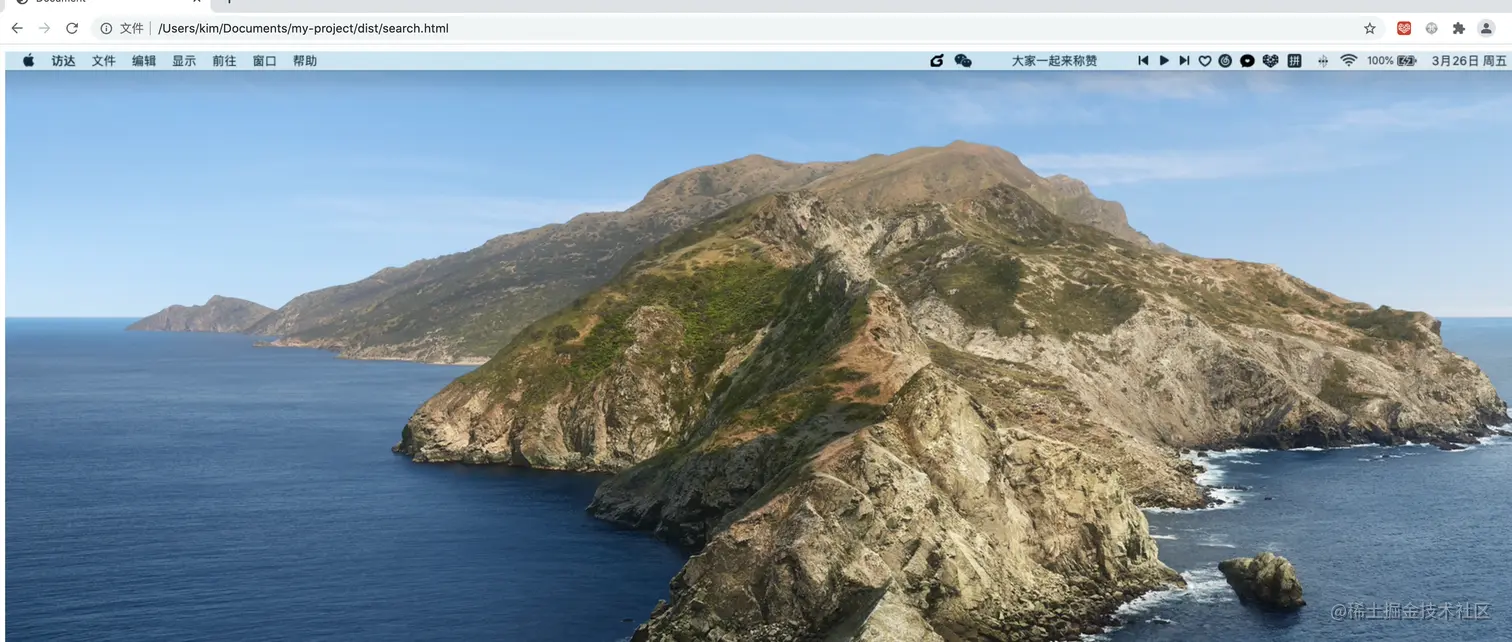Click the 100% battery indicator
Screen dimensions: 1512x642
coord(1392,61)
